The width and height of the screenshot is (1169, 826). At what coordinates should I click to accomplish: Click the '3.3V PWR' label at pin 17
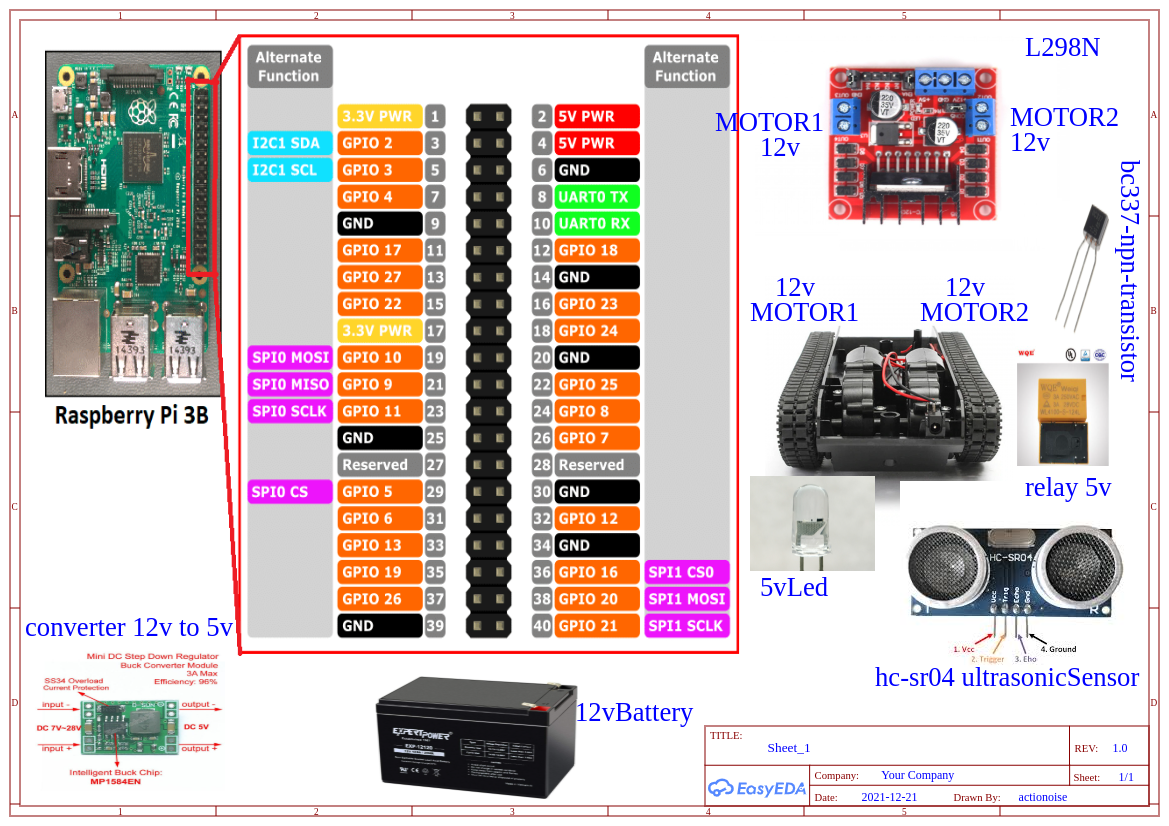tap(379, 330)
